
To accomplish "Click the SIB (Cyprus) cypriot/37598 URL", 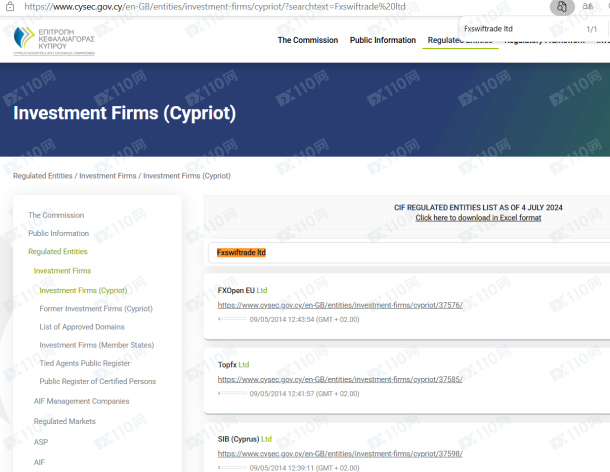I will point(340,454).
